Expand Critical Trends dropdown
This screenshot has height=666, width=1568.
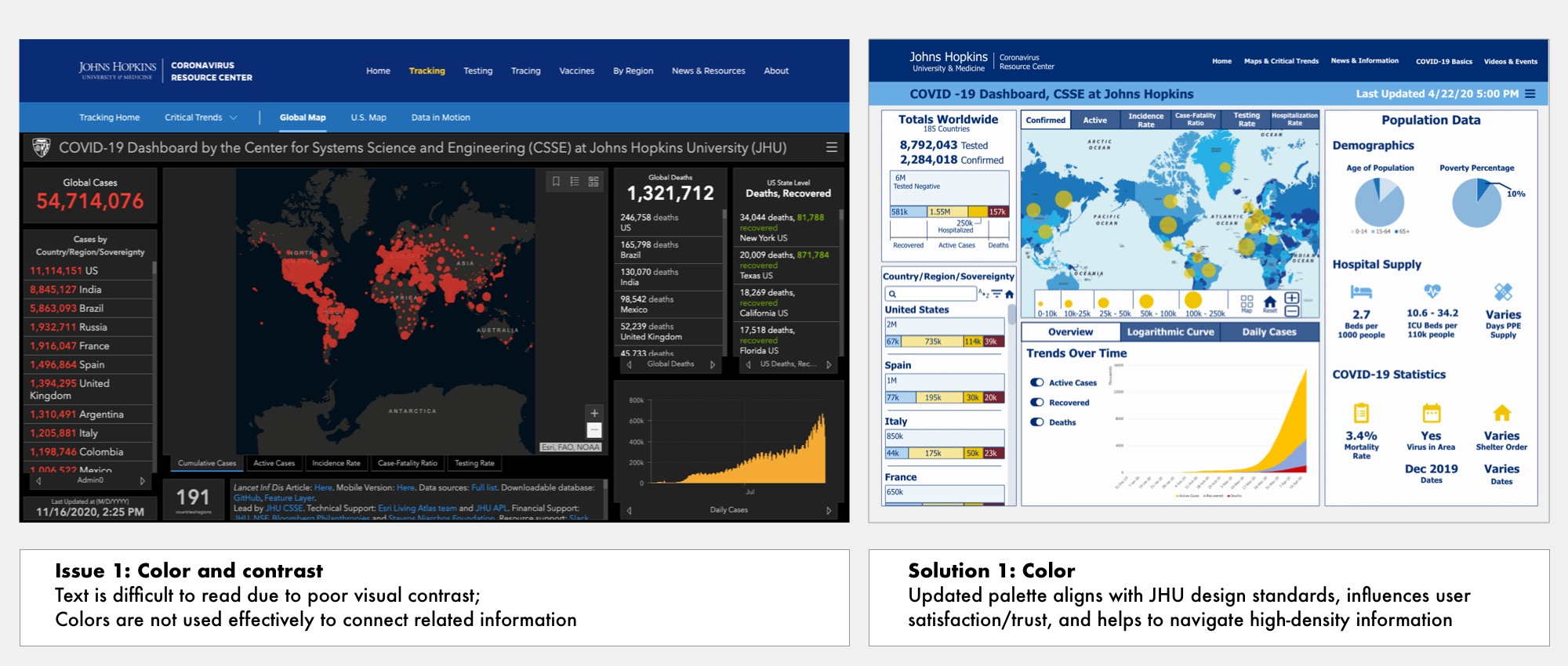pyautogui.click(x=201, y=118)
